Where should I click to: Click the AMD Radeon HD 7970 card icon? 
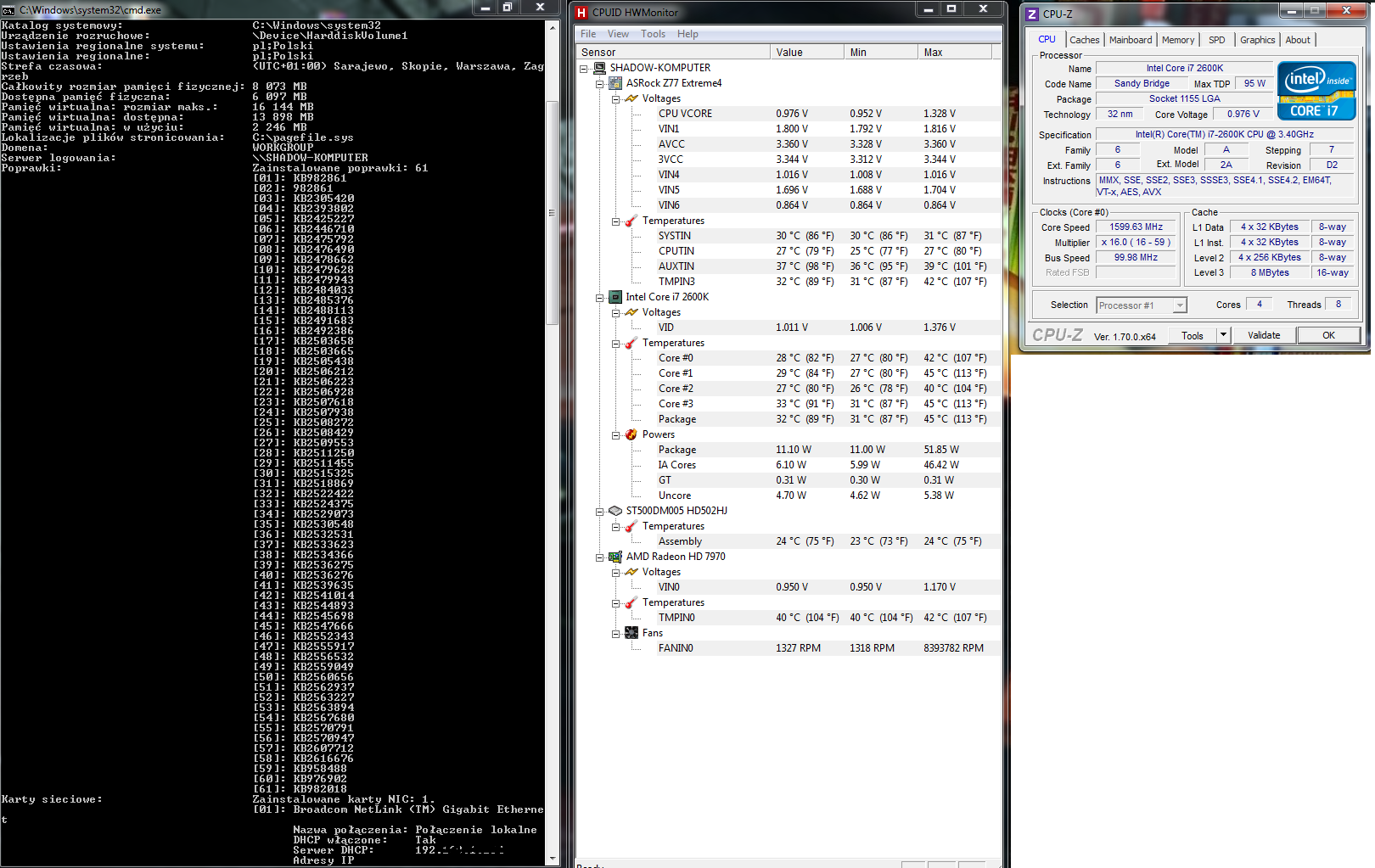(615, 557)
